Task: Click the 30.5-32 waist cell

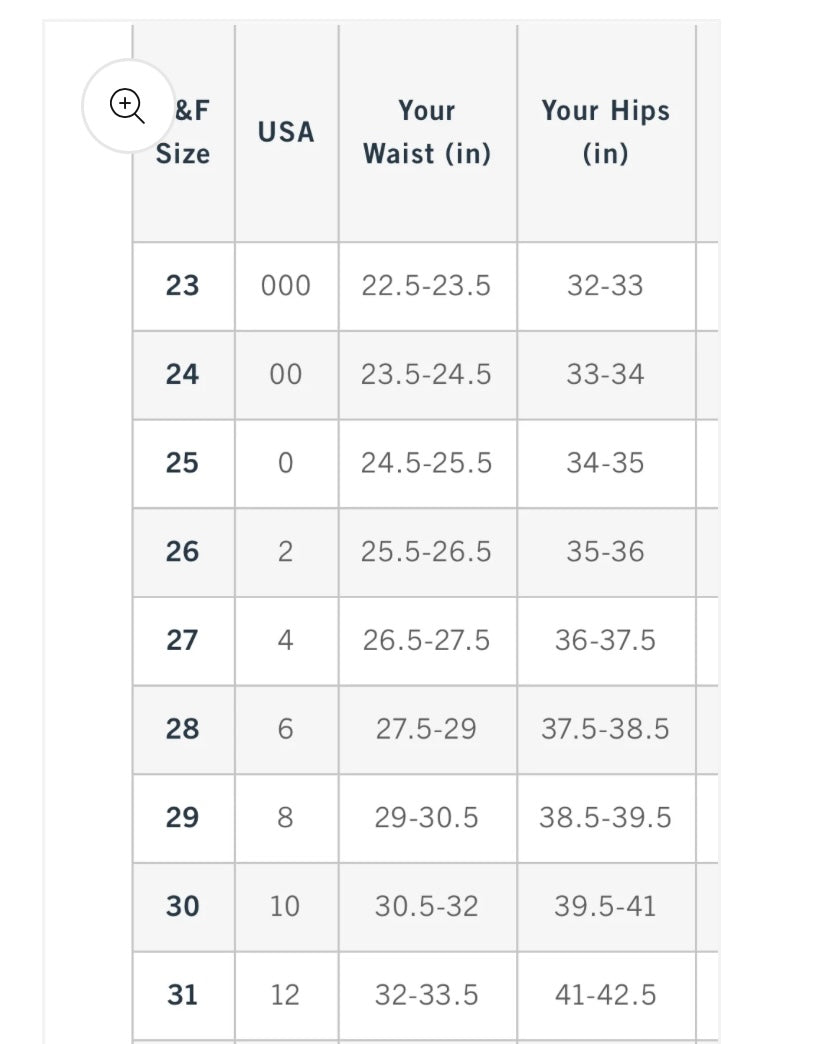Action: coord(427,906)
